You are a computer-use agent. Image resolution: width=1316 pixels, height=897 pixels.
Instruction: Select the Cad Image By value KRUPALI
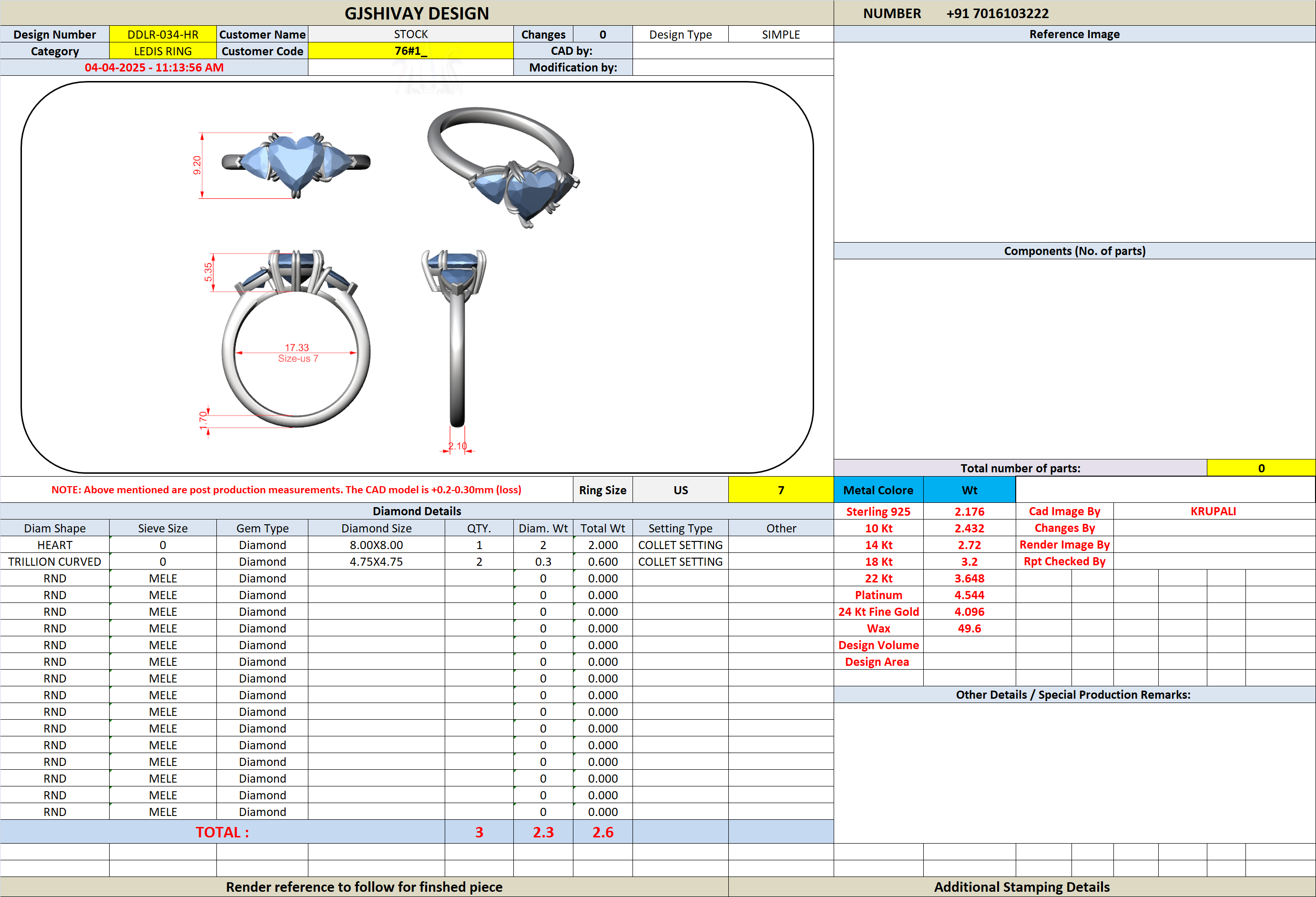tap(1213, 511)
